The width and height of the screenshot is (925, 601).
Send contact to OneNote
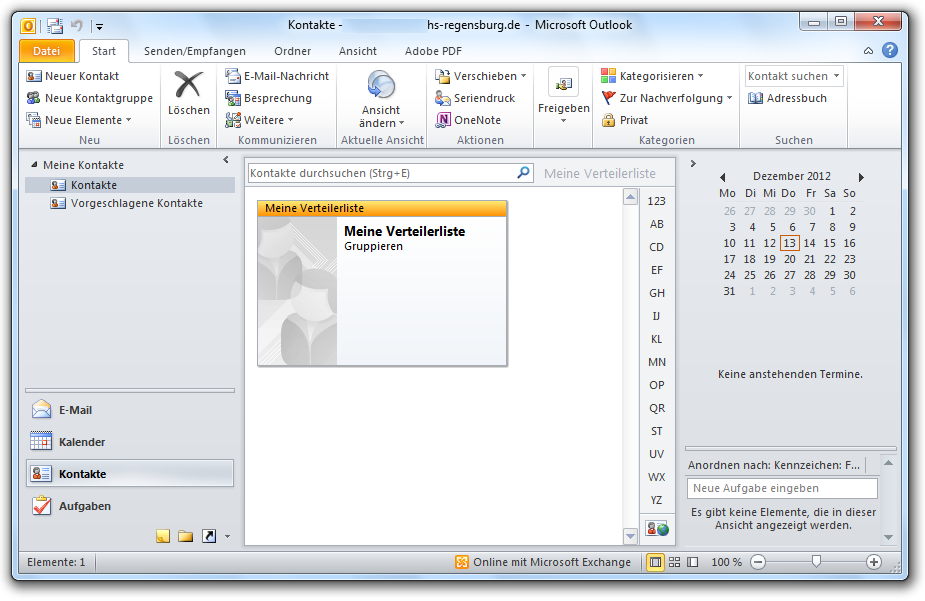[468, 120]
